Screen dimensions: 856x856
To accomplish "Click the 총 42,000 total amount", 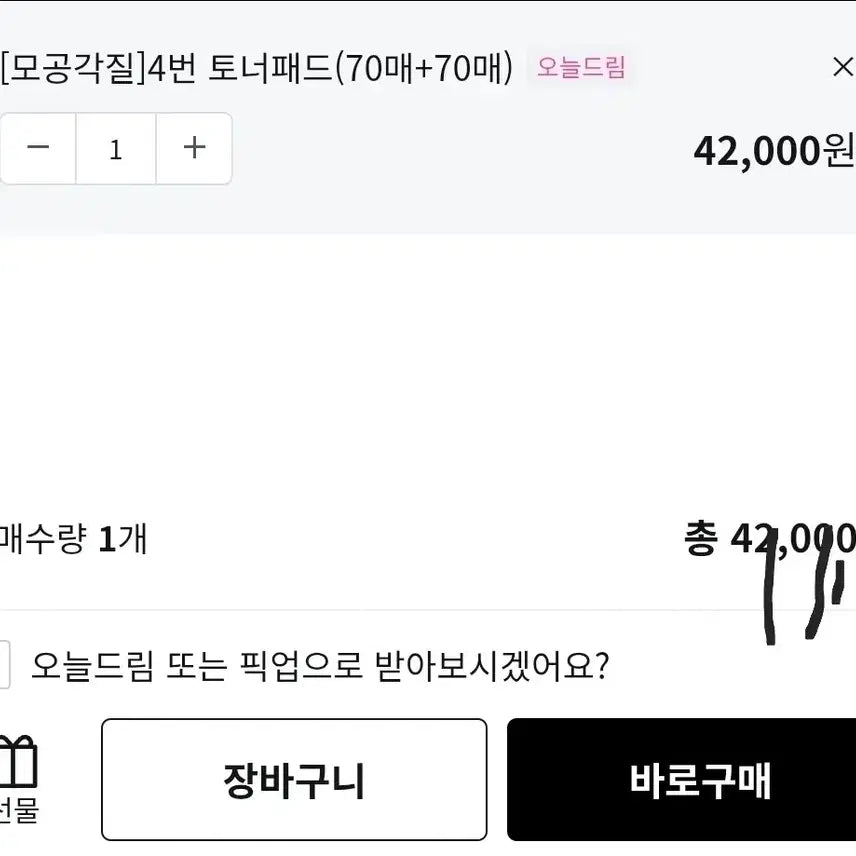I will coord(768,539).
